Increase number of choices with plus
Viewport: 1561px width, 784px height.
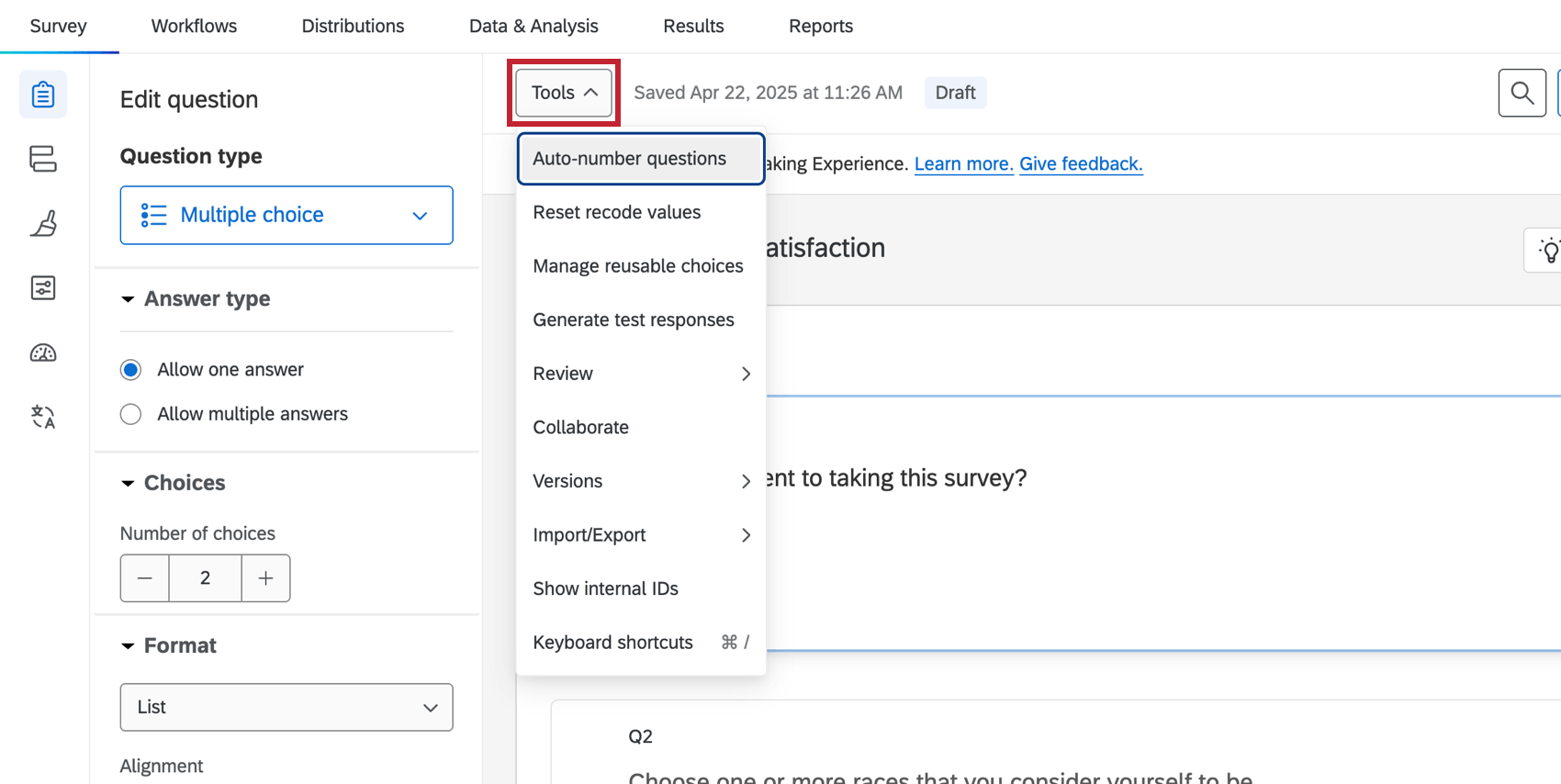pyautogui.click(x=265, y=578)
